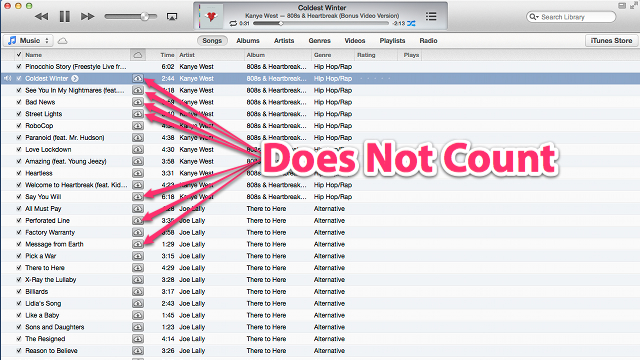The width and height of the screenshot is (640, 360).
Task: Switch to the Radio tab
Action: tap(428, 41)
